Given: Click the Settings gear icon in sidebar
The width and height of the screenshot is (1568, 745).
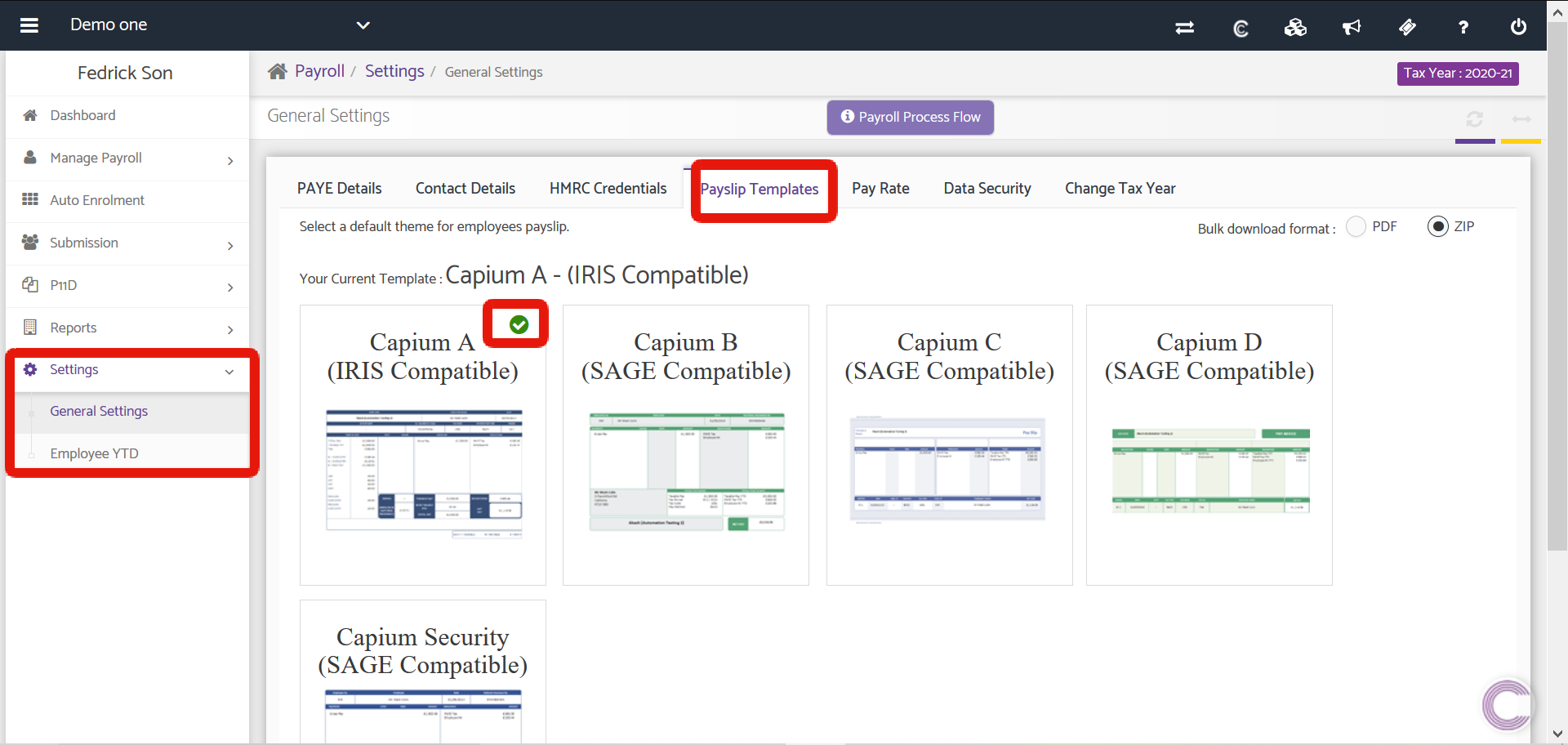Looking at the screenshot, I should click(30, 369).
